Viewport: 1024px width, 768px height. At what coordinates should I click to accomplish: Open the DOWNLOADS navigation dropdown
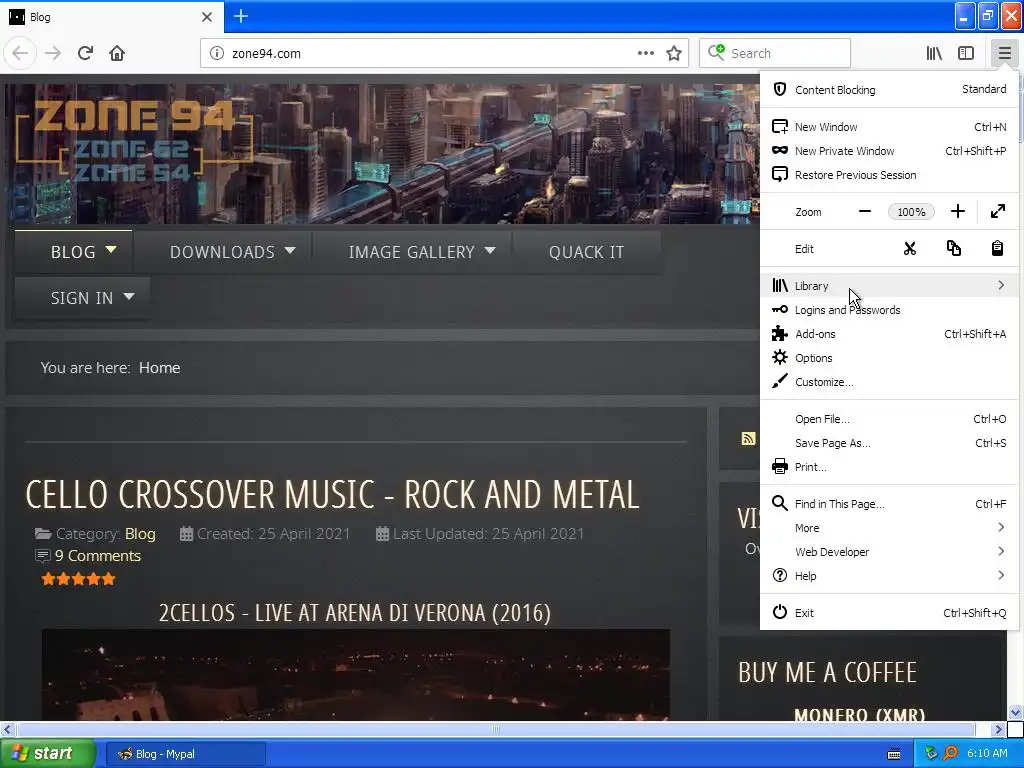[223, 251]
